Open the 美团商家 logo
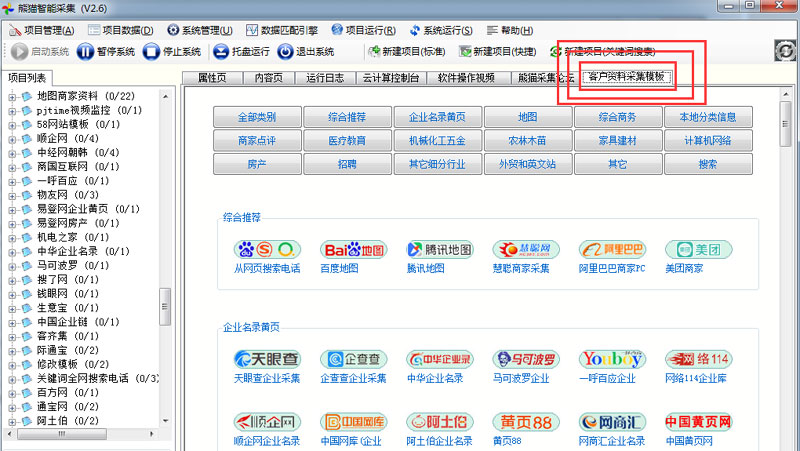800x451 pixels. (x=698, y=249)
